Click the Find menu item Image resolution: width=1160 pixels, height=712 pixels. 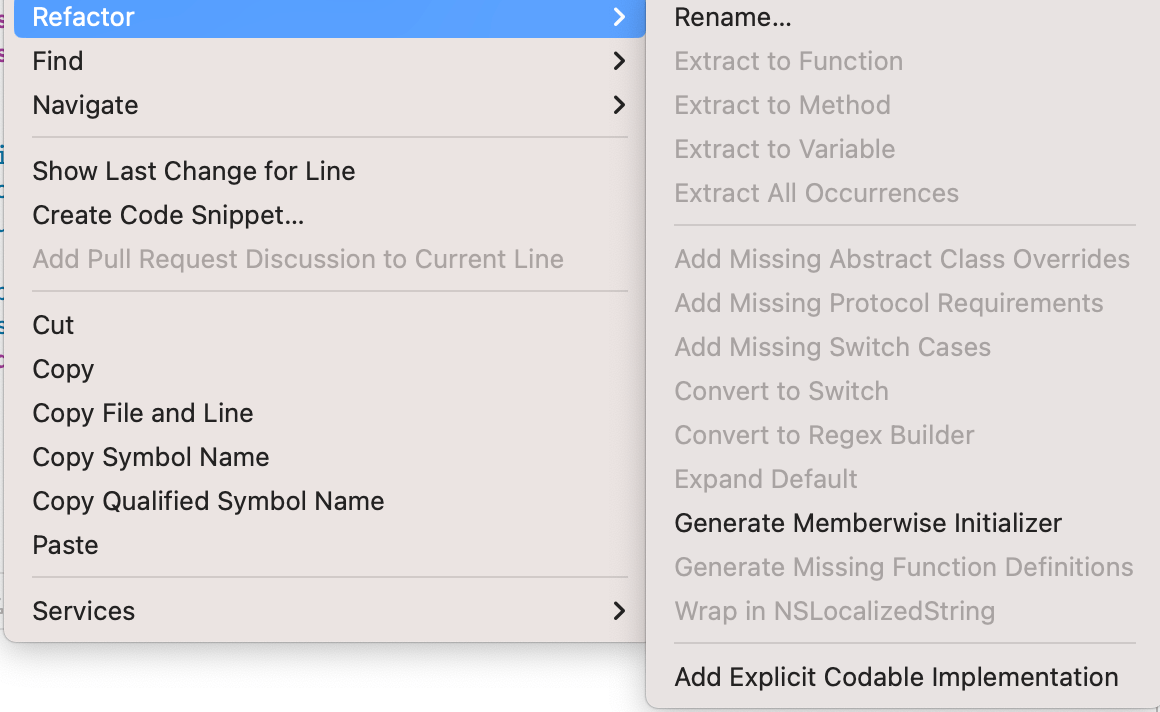pos(58,61)
